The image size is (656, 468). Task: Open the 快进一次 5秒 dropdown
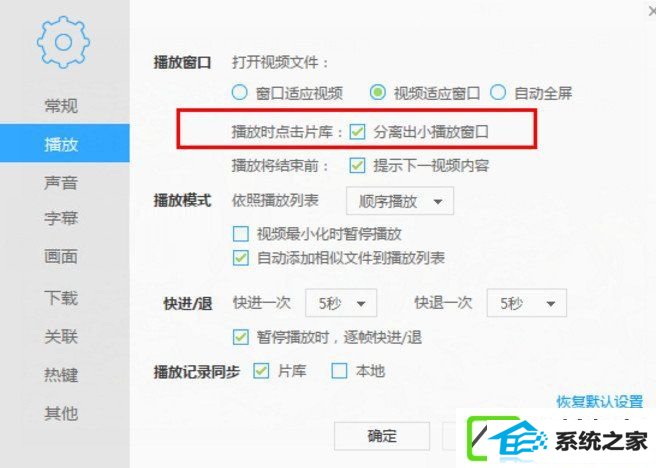341,303
